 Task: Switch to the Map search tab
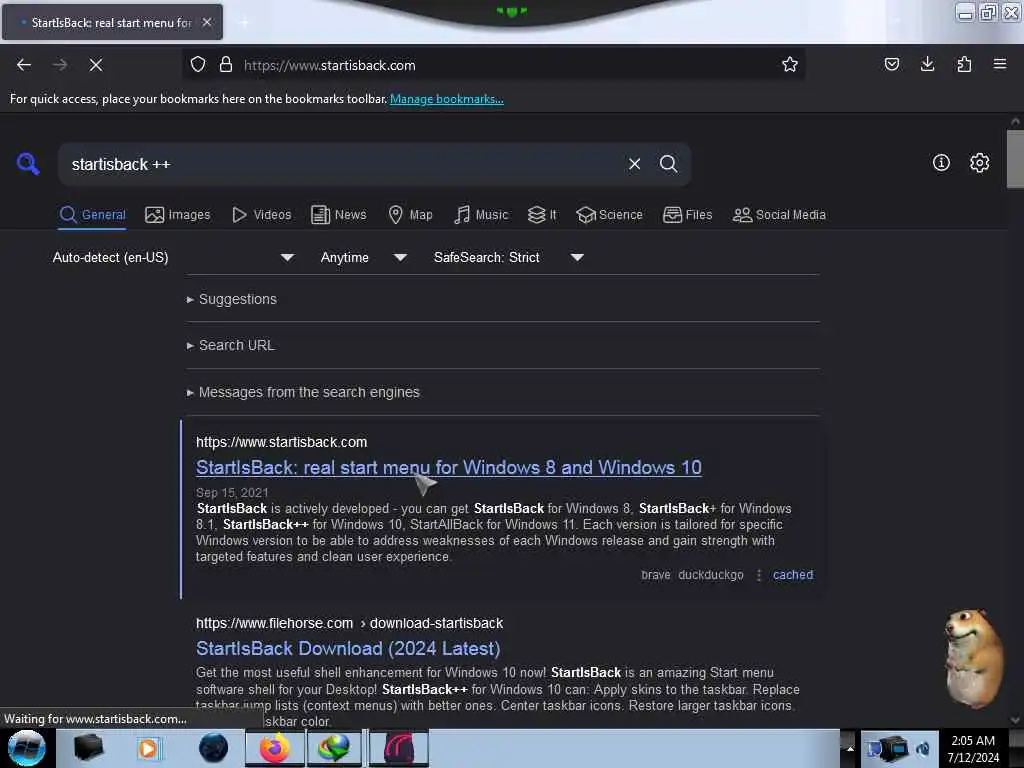pos(410,215)
